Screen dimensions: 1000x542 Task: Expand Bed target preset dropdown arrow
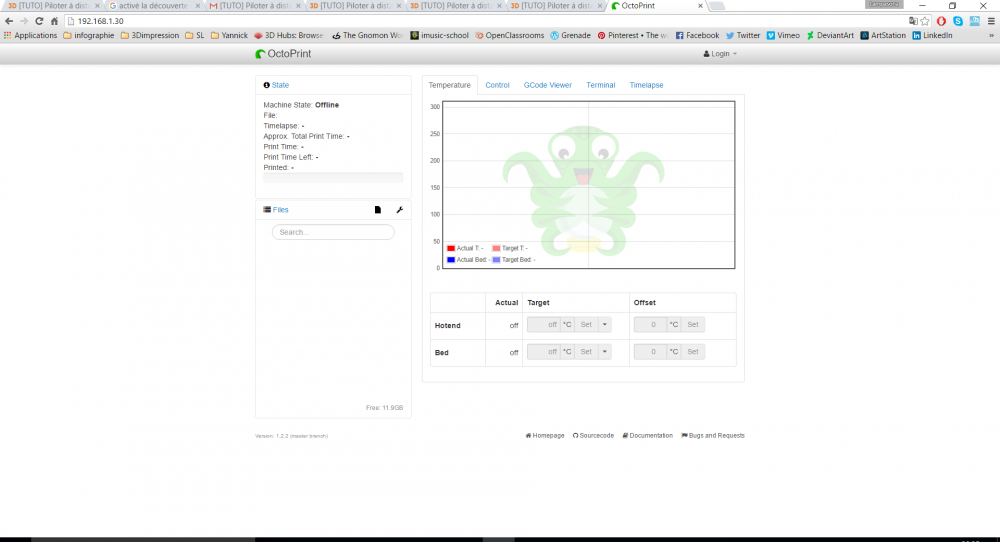click(x=605, y=352)
